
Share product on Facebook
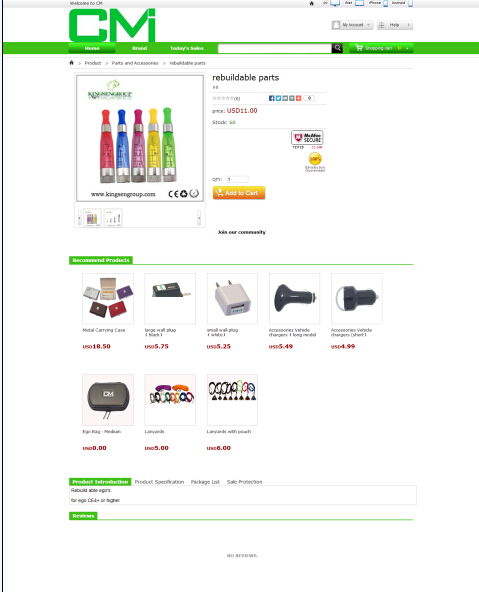(x=271, y=98)
